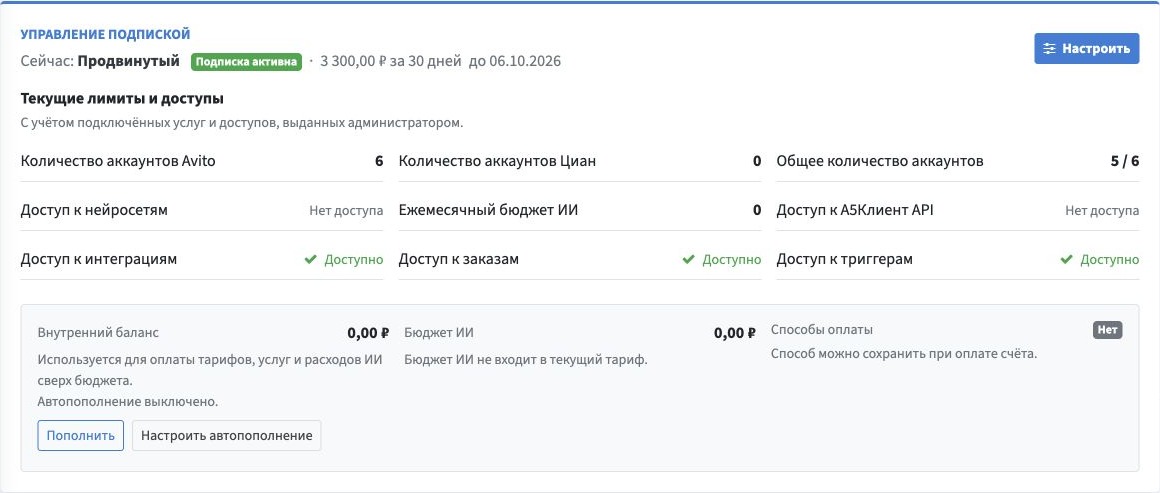Click the 0,00 ₽ value for Внутренний баланс
The width and height of the screenshot is (1160, 493).
368,333
